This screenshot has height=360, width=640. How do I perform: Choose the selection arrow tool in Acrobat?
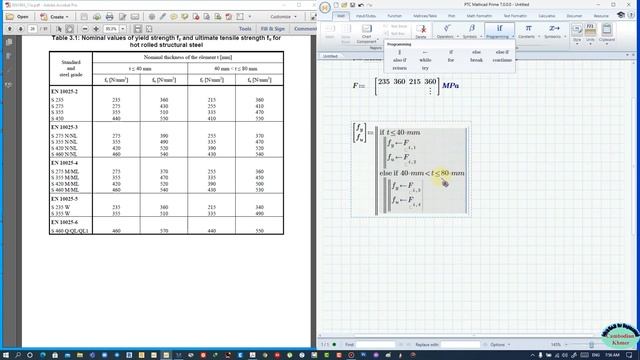(x=59, y=29)
